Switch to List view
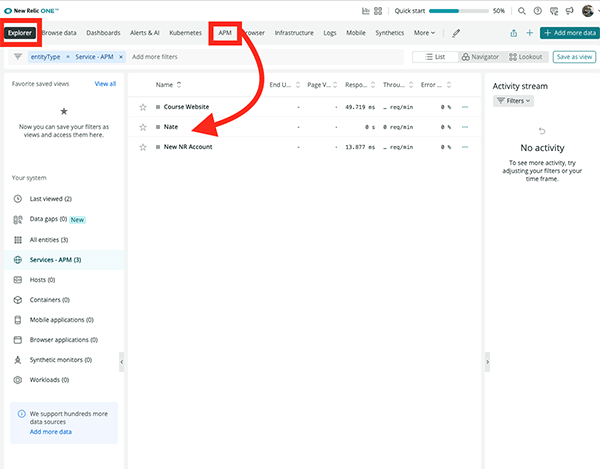The width and height of the screenshot is (600, 469). coord(435,57)
